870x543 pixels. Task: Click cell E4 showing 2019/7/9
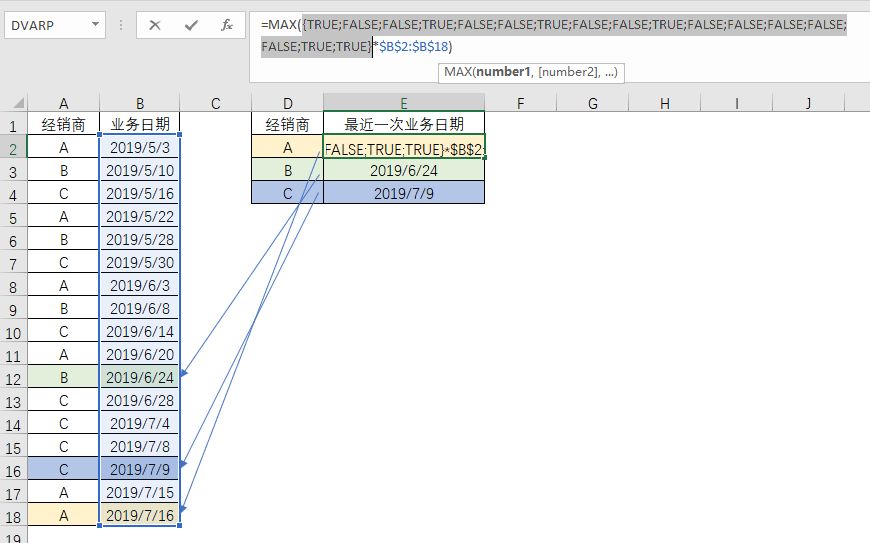(x=404, y=193)
